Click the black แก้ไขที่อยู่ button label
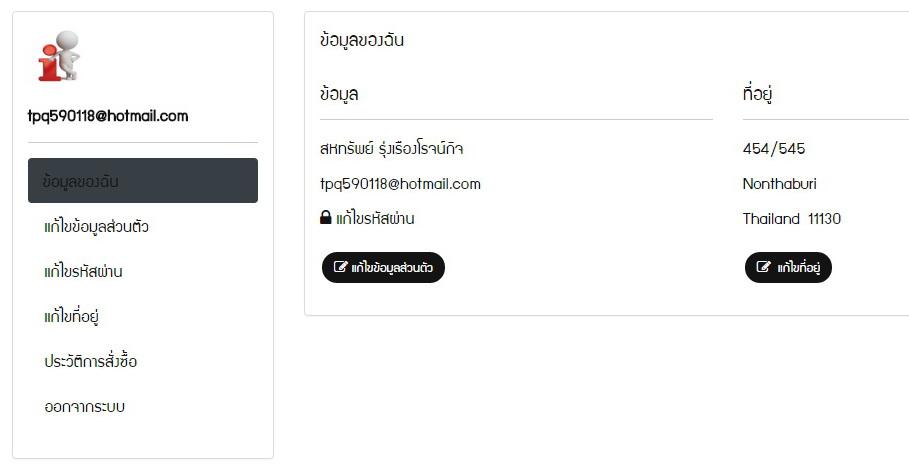This screenshot has height=471, width=909. (x=798, y=267)
